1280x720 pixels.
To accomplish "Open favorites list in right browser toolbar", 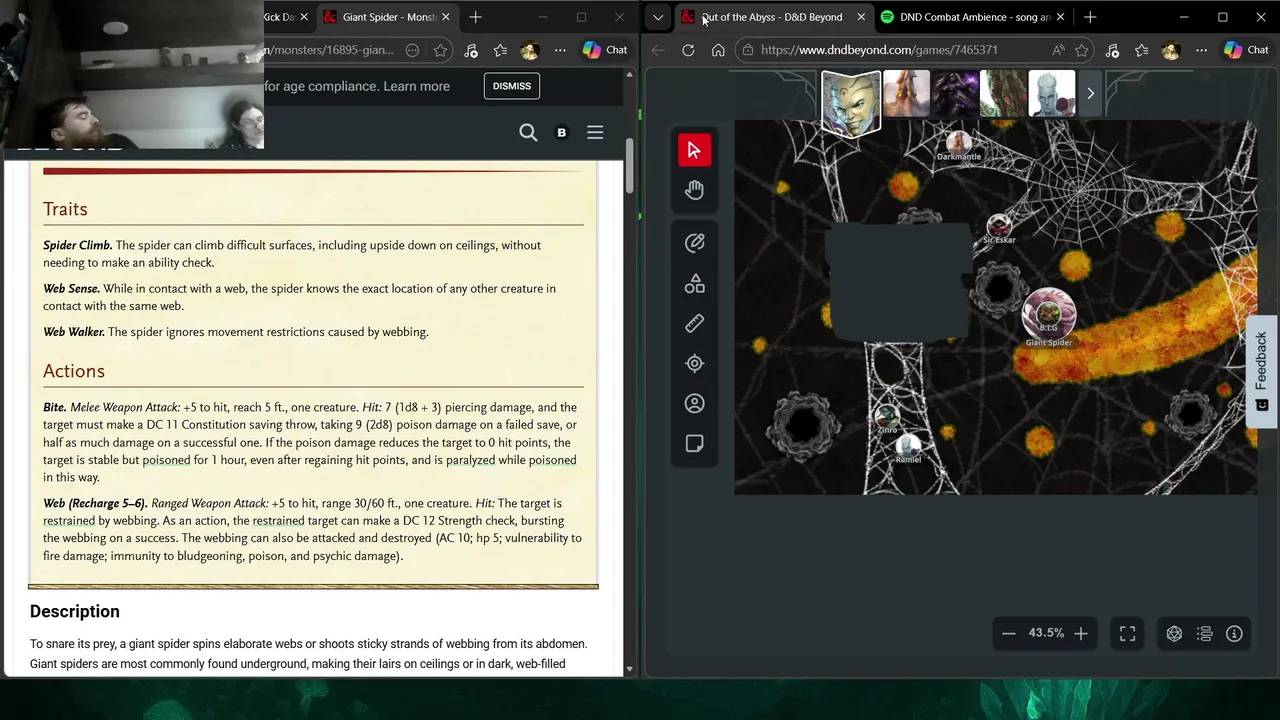I will point(1141,50).
